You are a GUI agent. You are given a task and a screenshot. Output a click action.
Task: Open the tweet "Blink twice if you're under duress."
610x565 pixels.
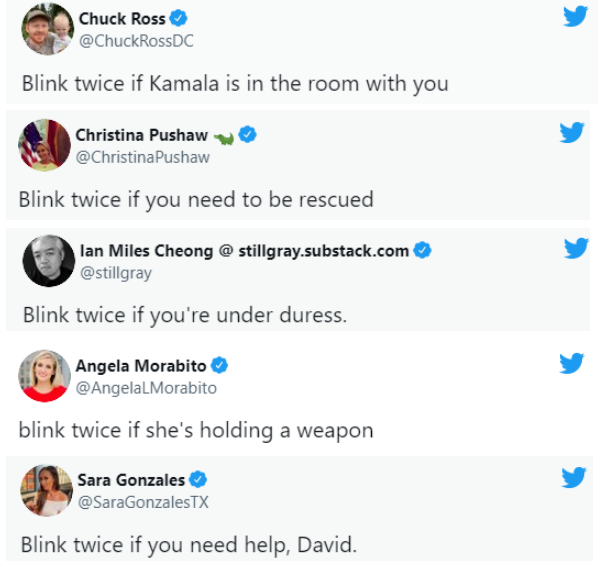185,315
